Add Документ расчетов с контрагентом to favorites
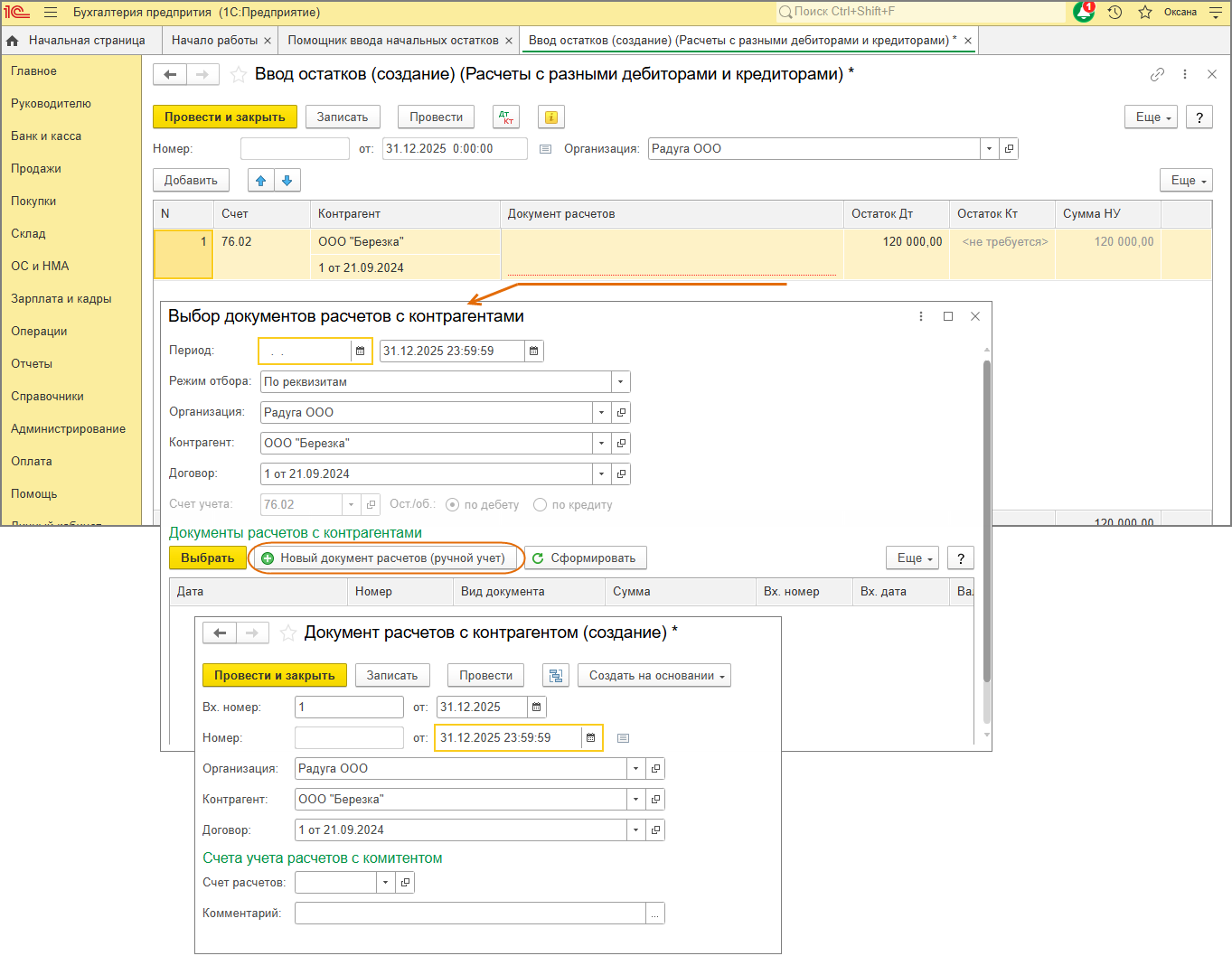Image resolution: width=1232 pixels, height=956 pixels. [x=288, y=633]
